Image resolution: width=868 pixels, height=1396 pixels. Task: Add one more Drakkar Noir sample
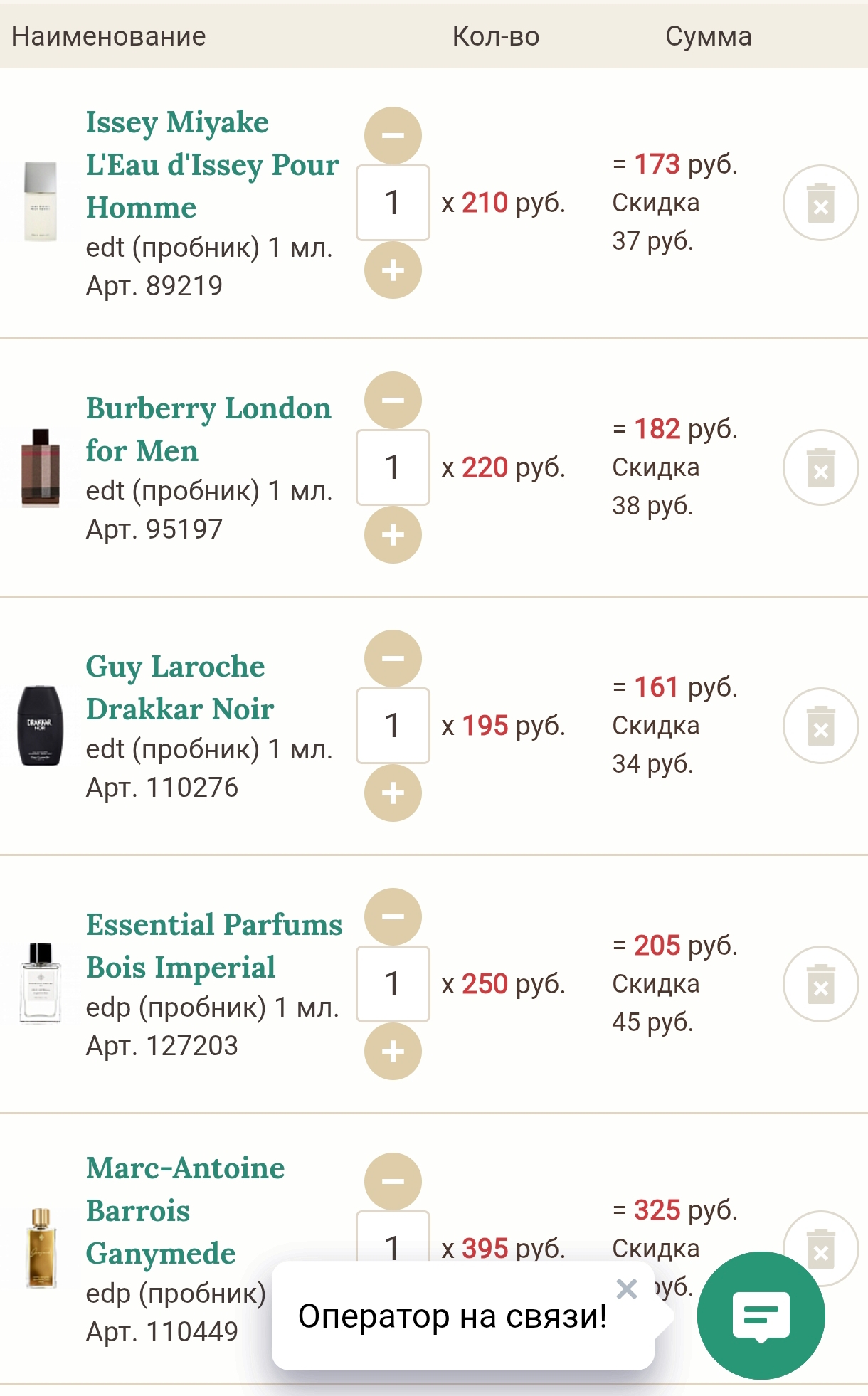click(393, 793)
